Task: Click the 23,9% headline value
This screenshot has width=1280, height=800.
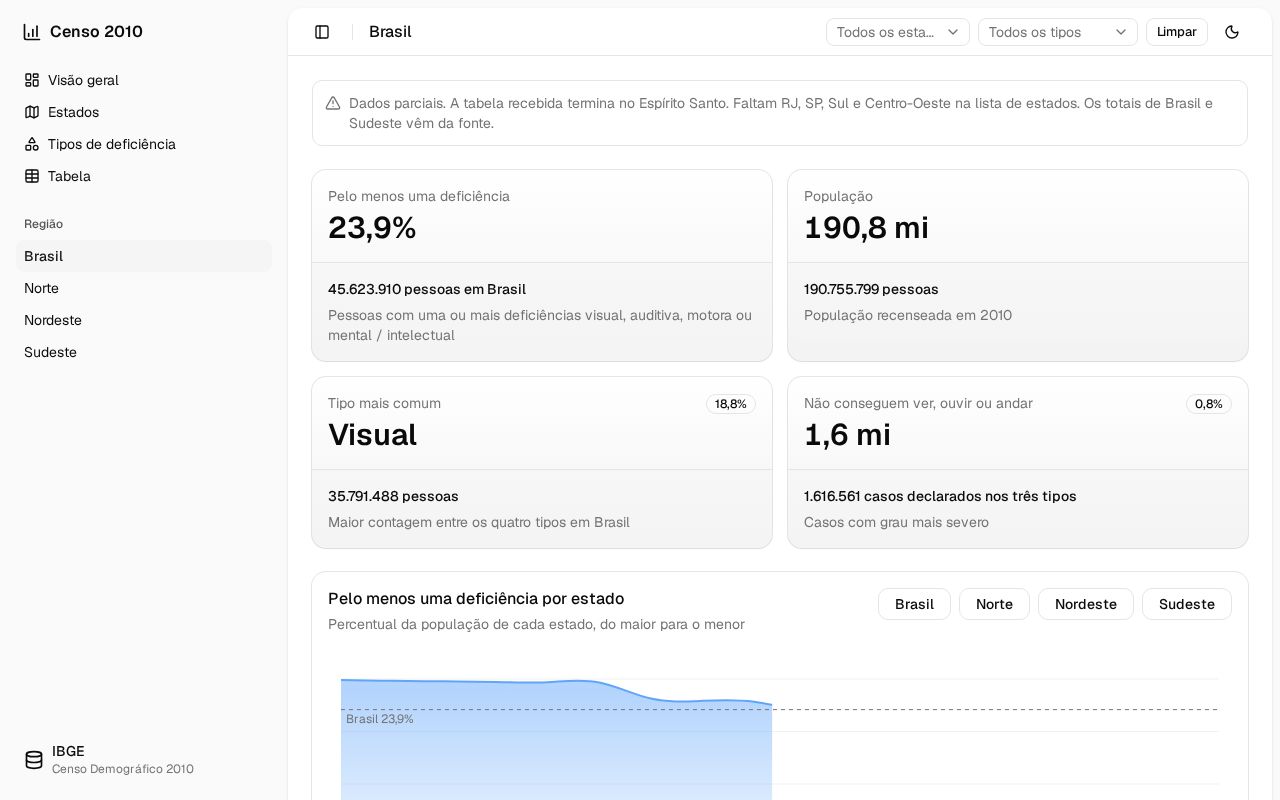Action: [x=372, y=228]
